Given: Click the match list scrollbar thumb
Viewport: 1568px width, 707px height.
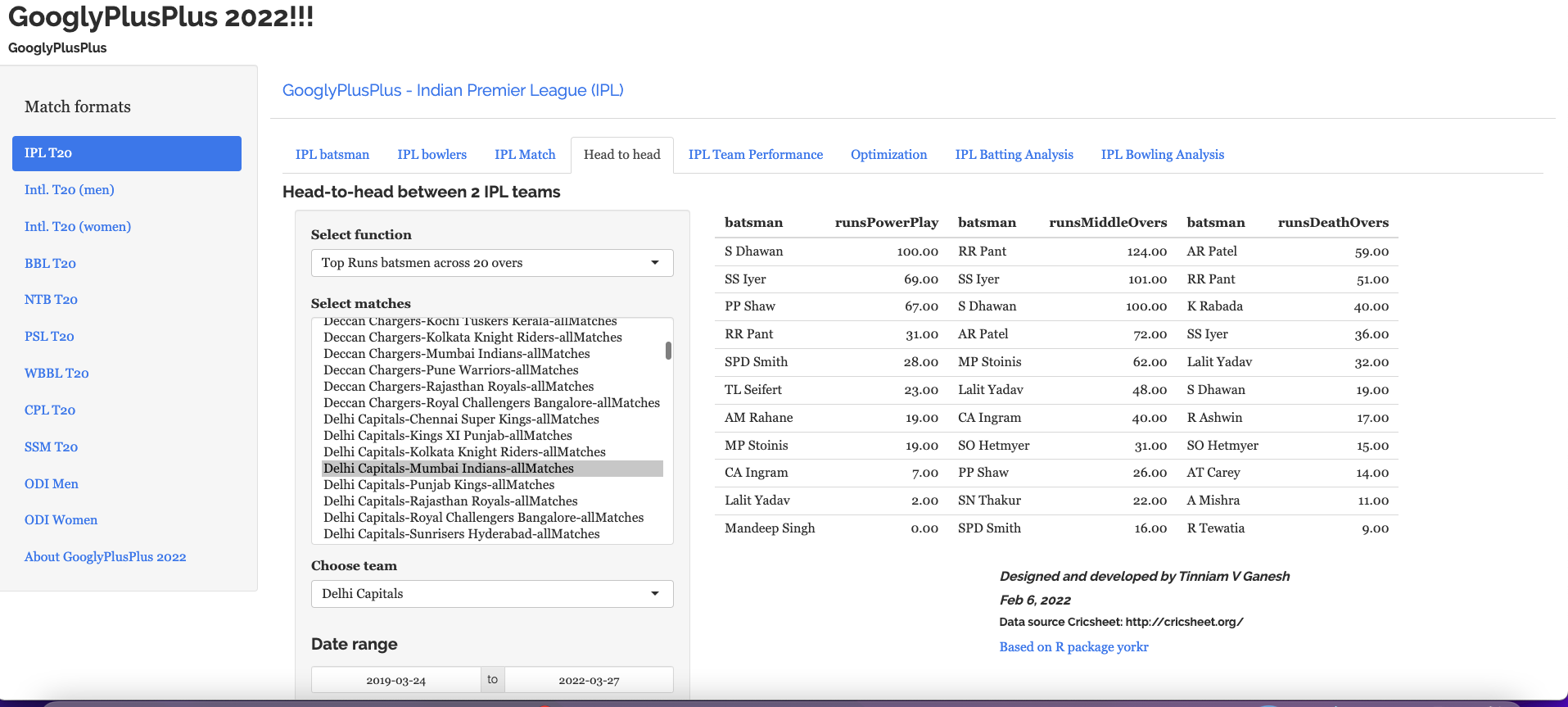Looking at the screenshot, I should click(x=668, y=351).
